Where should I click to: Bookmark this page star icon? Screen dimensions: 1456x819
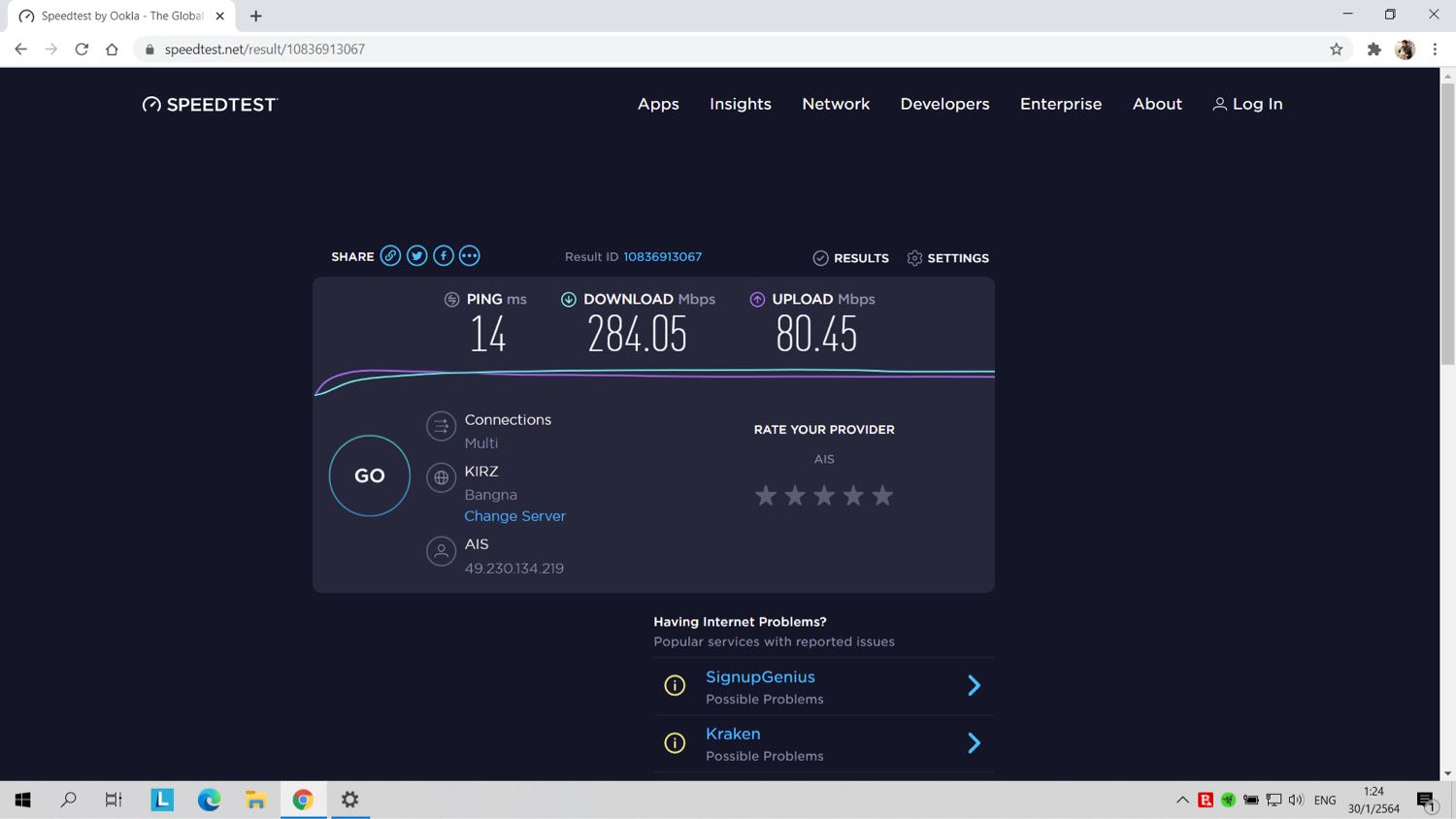pyautogui.click(x=1337, y=49)
